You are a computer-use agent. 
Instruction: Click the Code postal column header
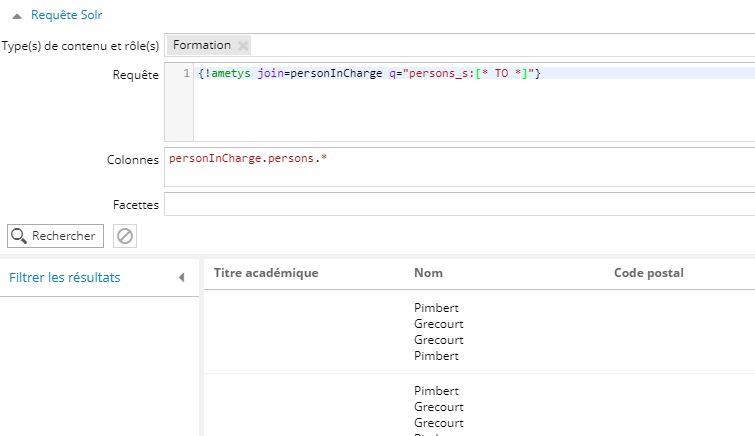coord(648,273)
